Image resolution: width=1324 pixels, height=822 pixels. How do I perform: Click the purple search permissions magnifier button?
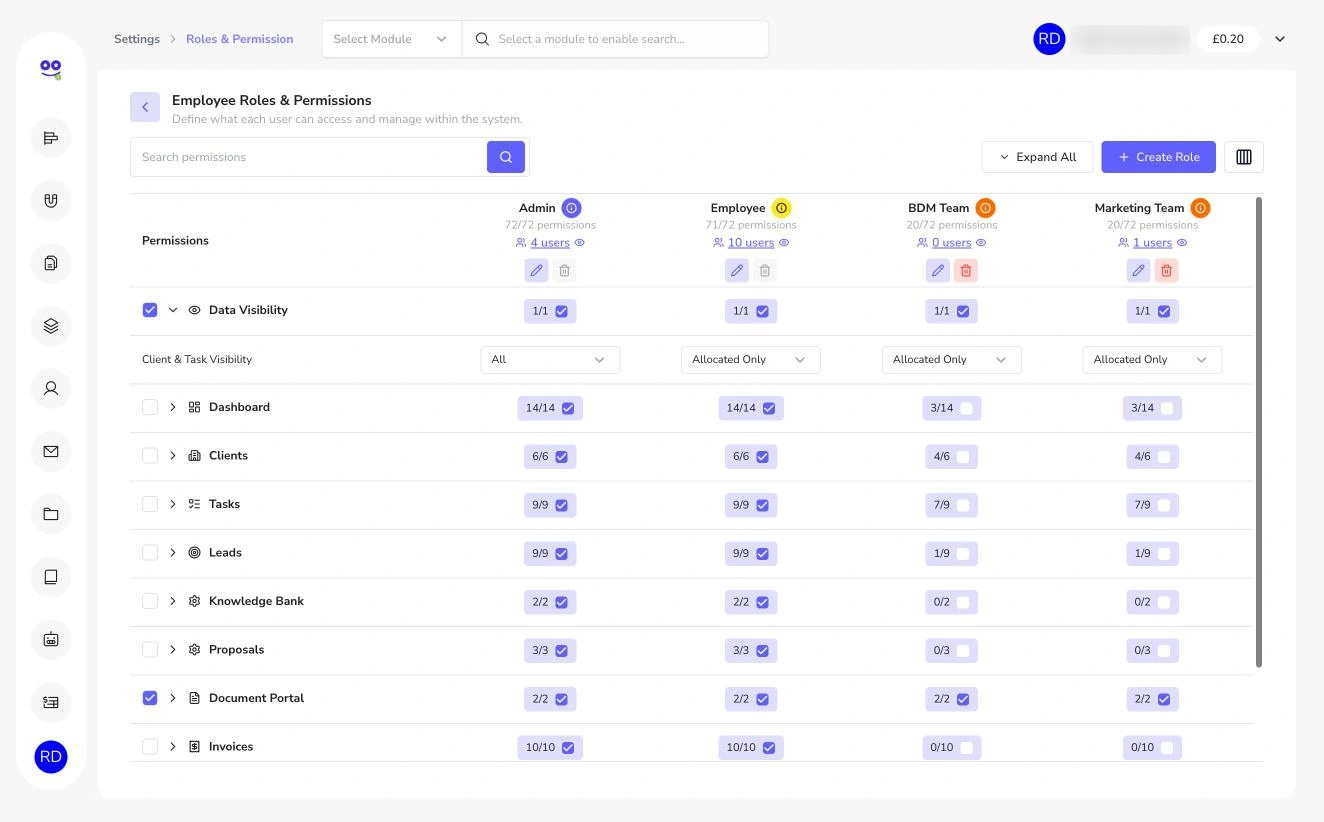click(506, 157)
